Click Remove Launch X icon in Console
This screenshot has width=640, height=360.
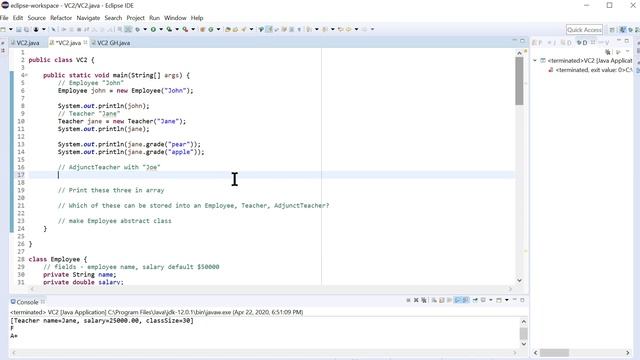416,300
